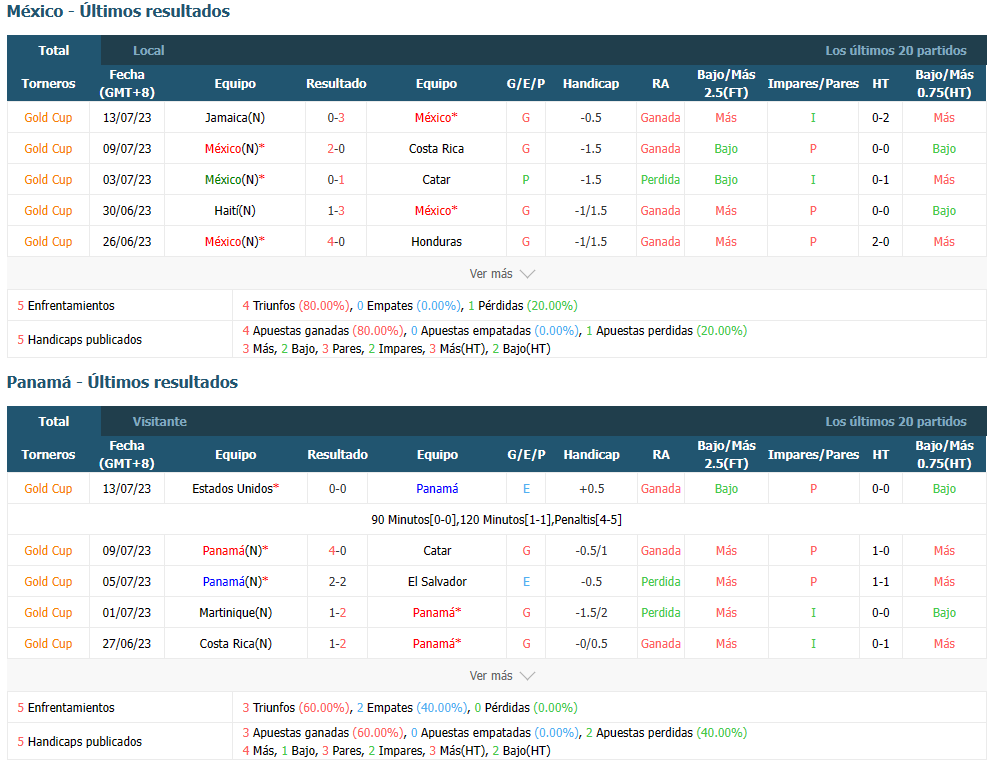The width and height of the screenshot is (995, 768).
Task: Expand Panamá results with Ver más
Action: point(501,675)
